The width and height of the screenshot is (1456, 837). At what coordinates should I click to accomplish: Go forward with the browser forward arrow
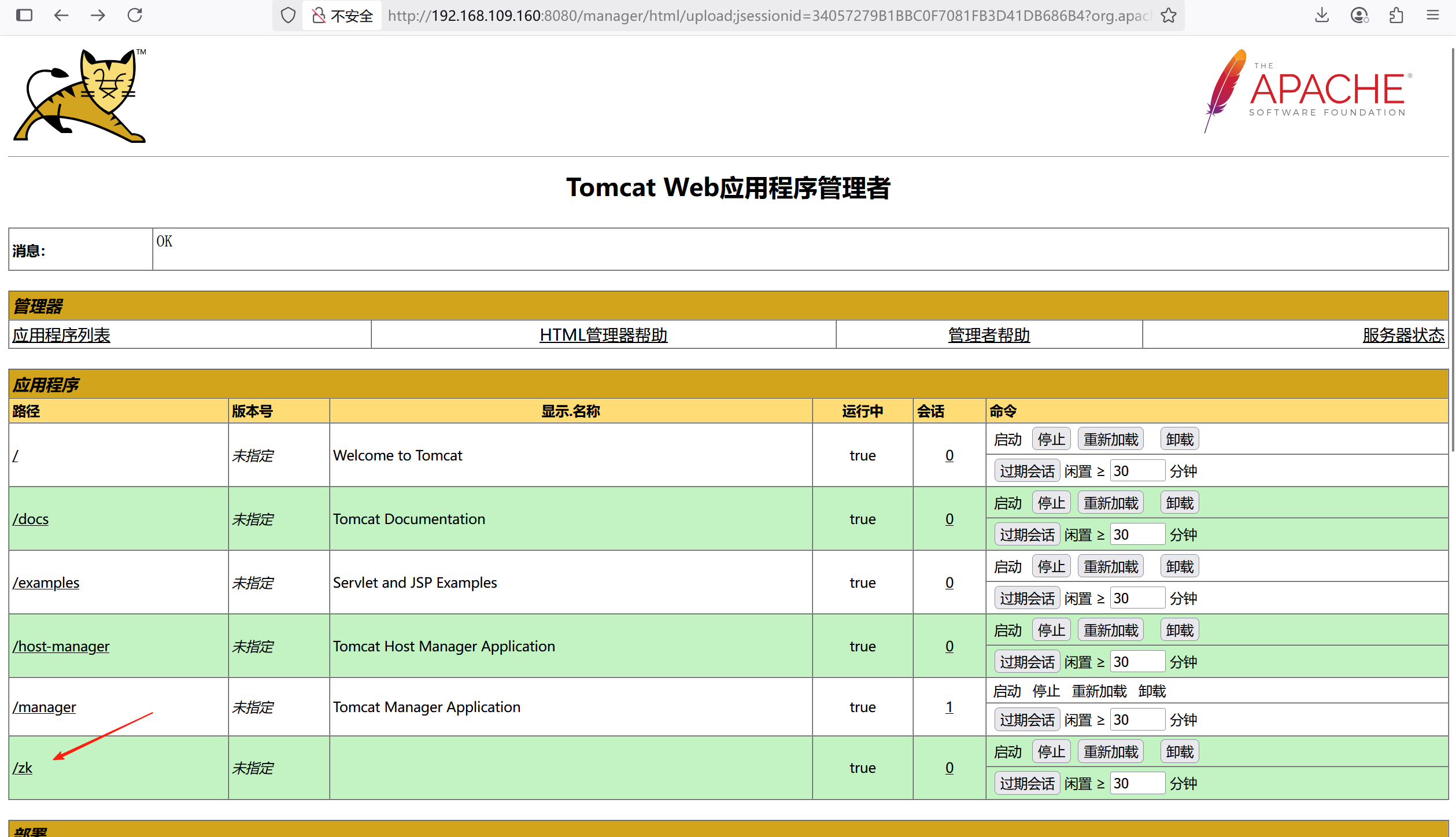(x=98, y=15)
